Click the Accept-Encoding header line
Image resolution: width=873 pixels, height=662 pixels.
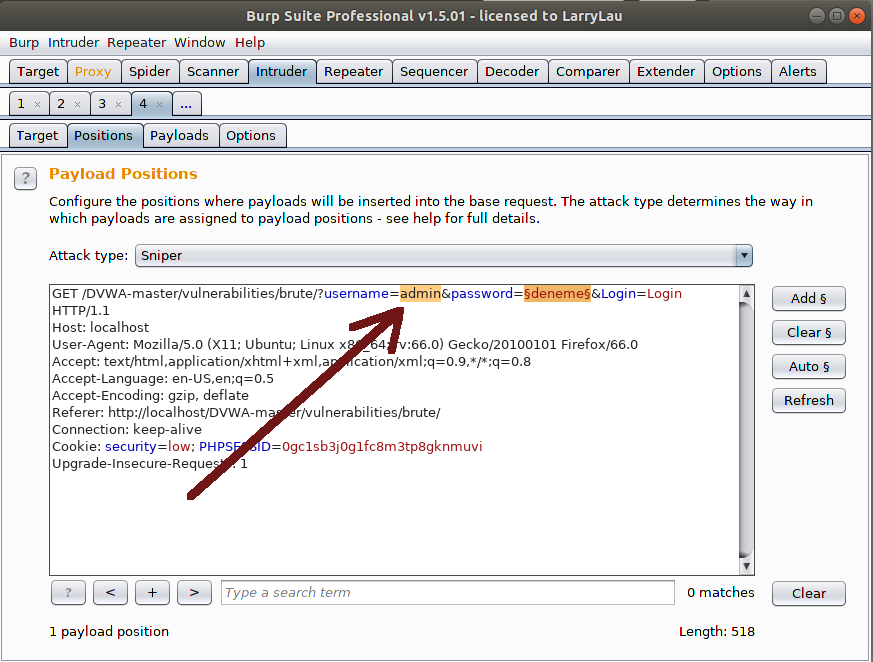tap(150, 395)
